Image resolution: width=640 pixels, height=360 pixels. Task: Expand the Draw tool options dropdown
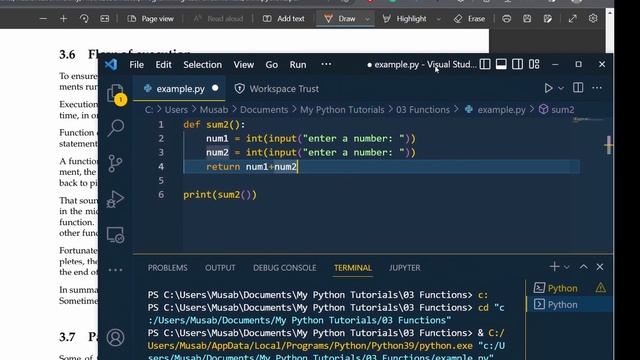(x=367, y=19)
